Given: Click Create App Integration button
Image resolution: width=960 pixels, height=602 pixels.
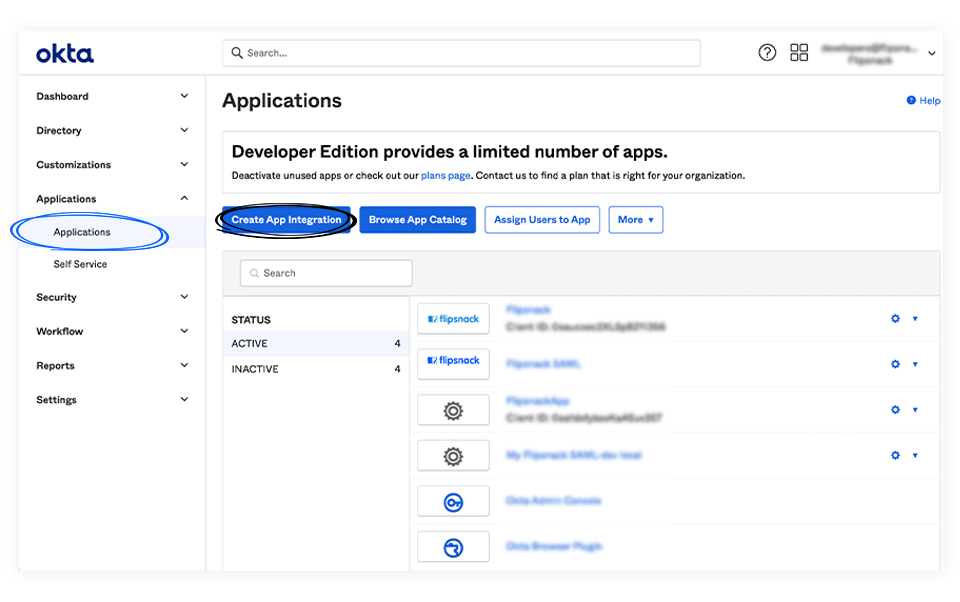Looking at the screenshot, I should [286, 220].
